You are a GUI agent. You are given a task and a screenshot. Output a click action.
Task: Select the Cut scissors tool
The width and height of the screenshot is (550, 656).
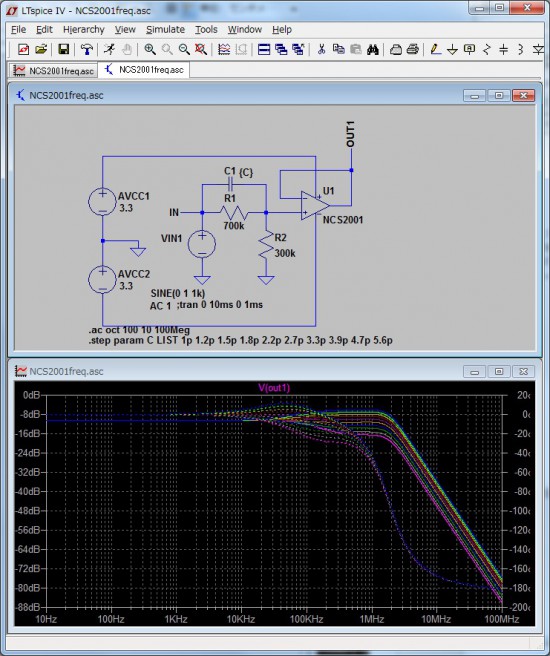coord(321,50)
